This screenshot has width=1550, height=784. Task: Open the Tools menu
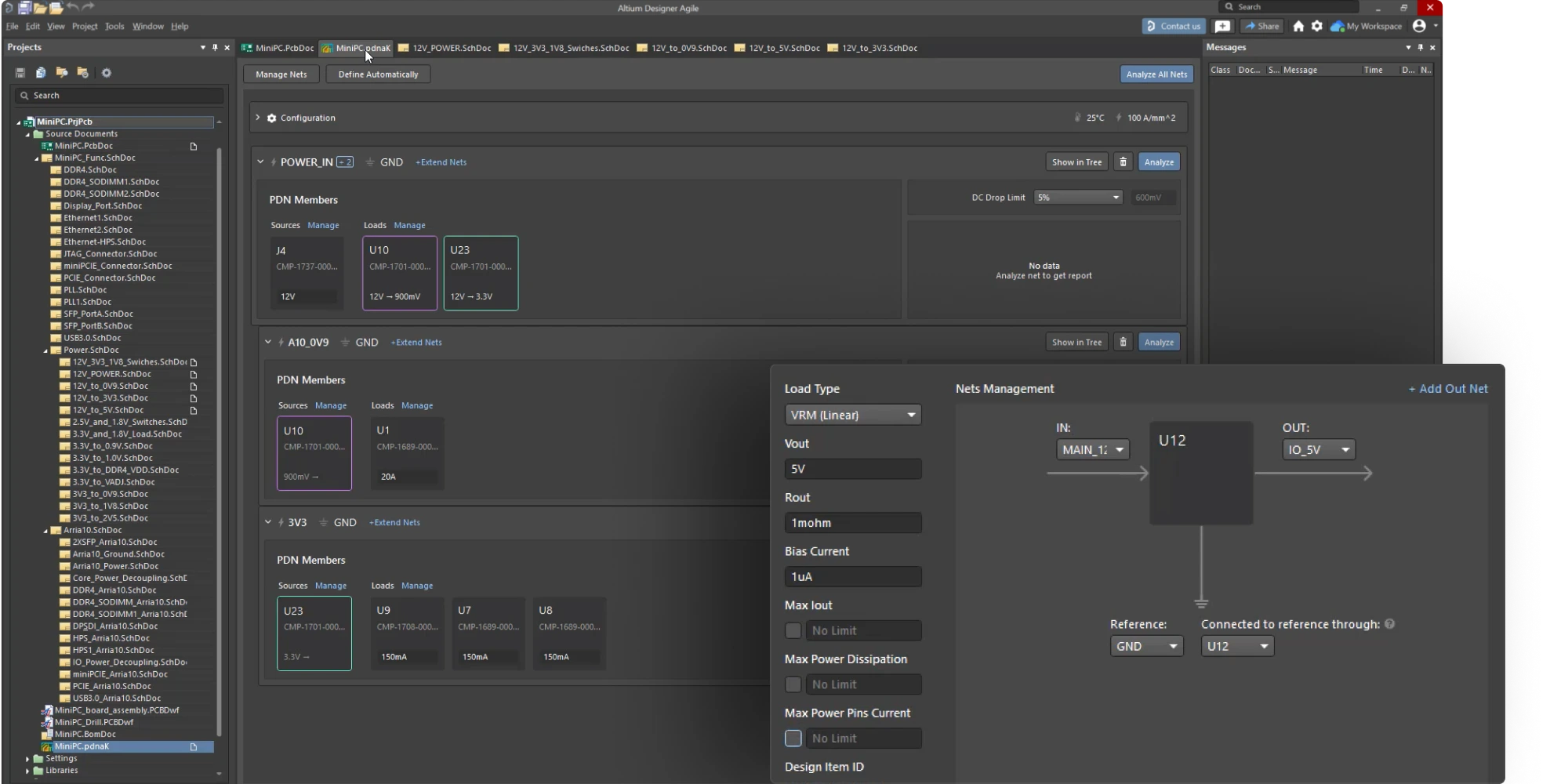pyautogui.click(x=114, y=26)
